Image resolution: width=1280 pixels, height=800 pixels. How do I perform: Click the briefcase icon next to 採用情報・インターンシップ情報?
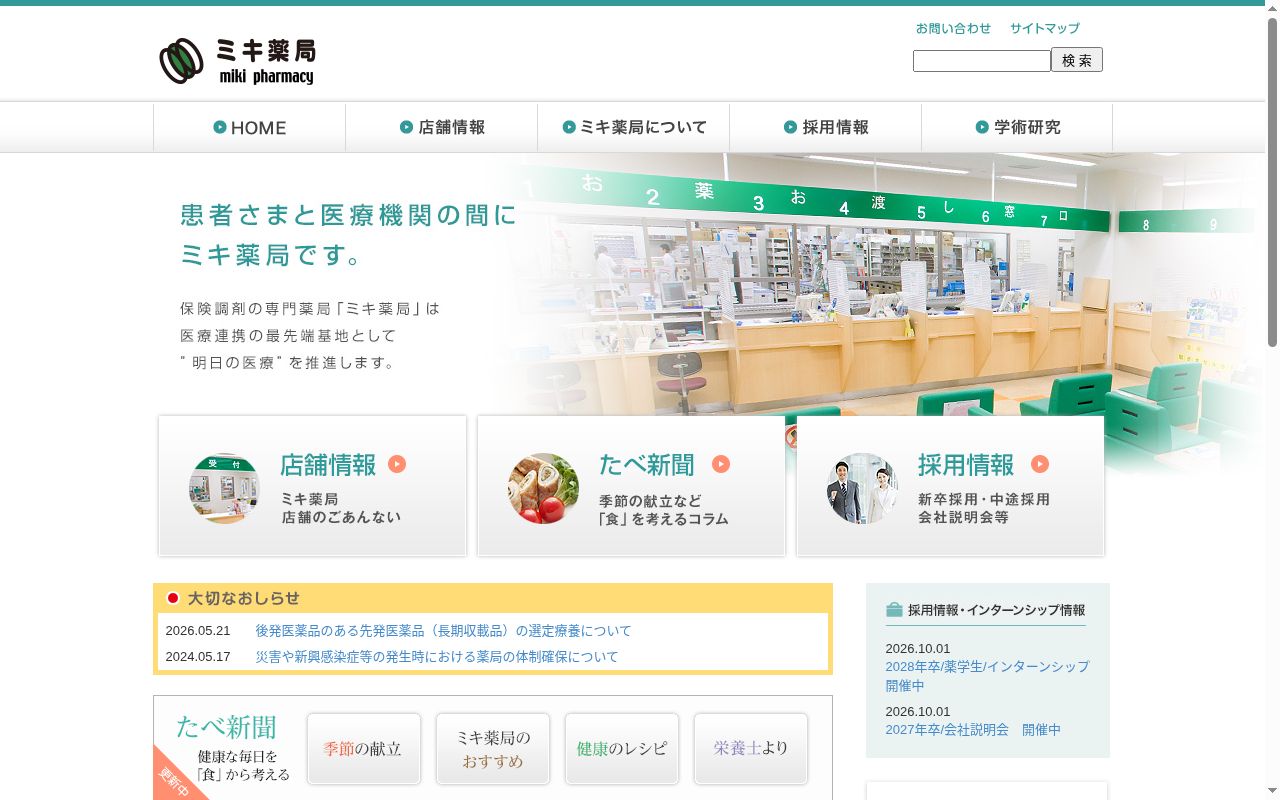point(894,609)
